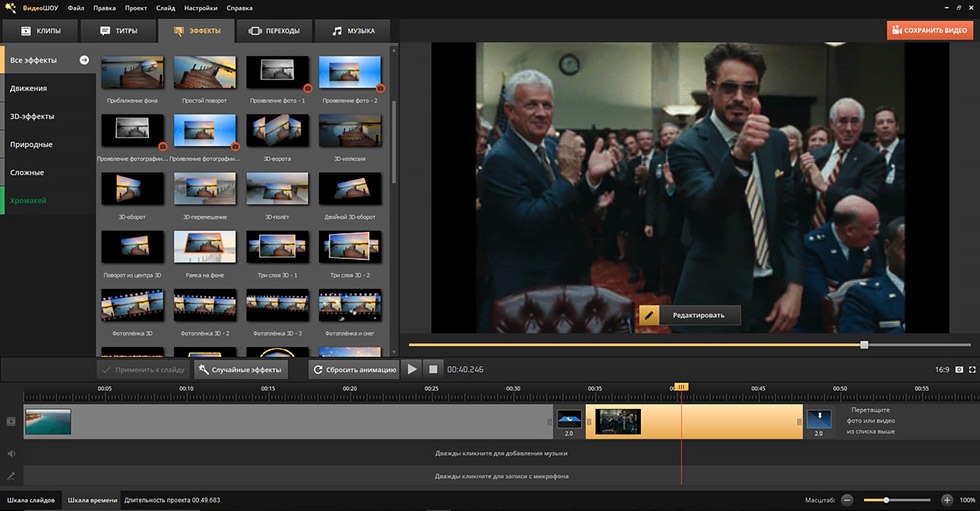Open the Справка menu
Image resolution: width=980 pixels, height=511 pixels.
[x=239, y=8]
